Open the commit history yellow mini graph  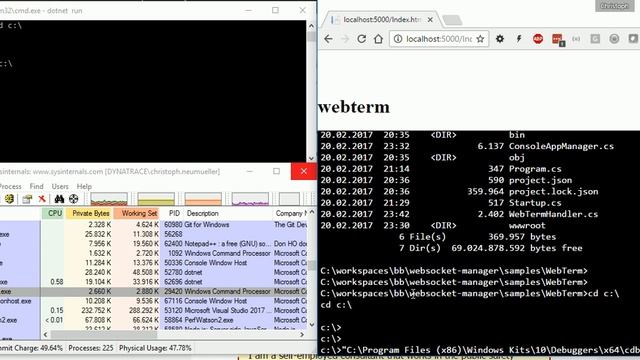tap(156, 199)
